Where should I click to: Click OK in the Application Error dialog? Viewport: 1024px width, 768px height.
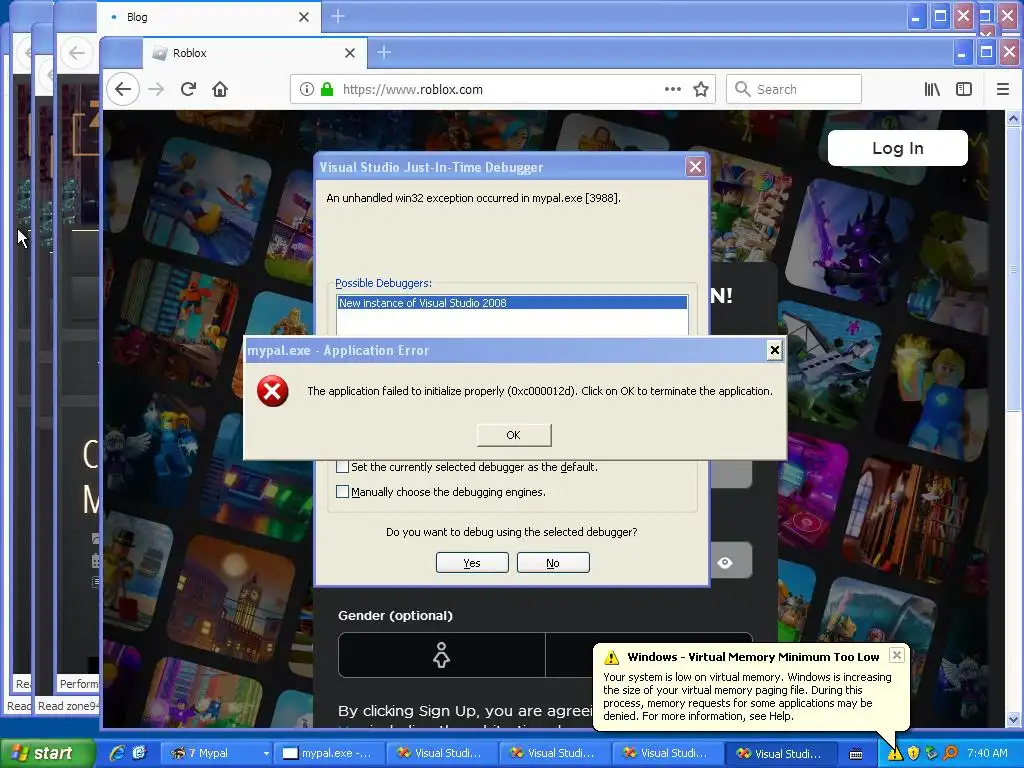[x=514, y=435]
